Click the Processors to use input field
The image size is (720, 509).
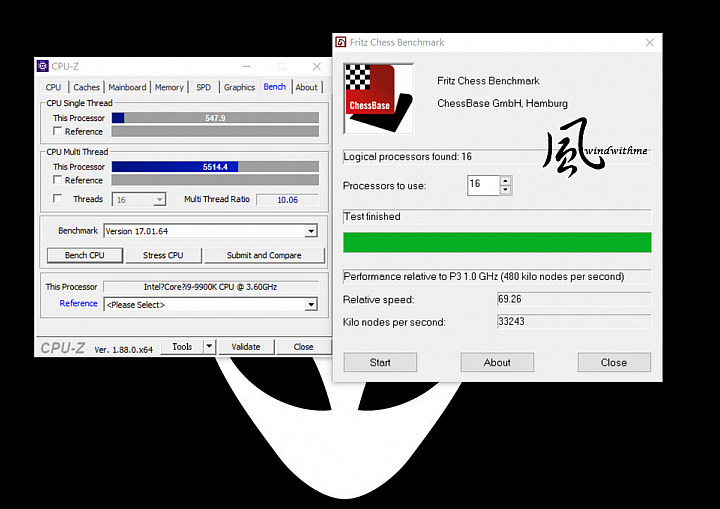(483, 185)
